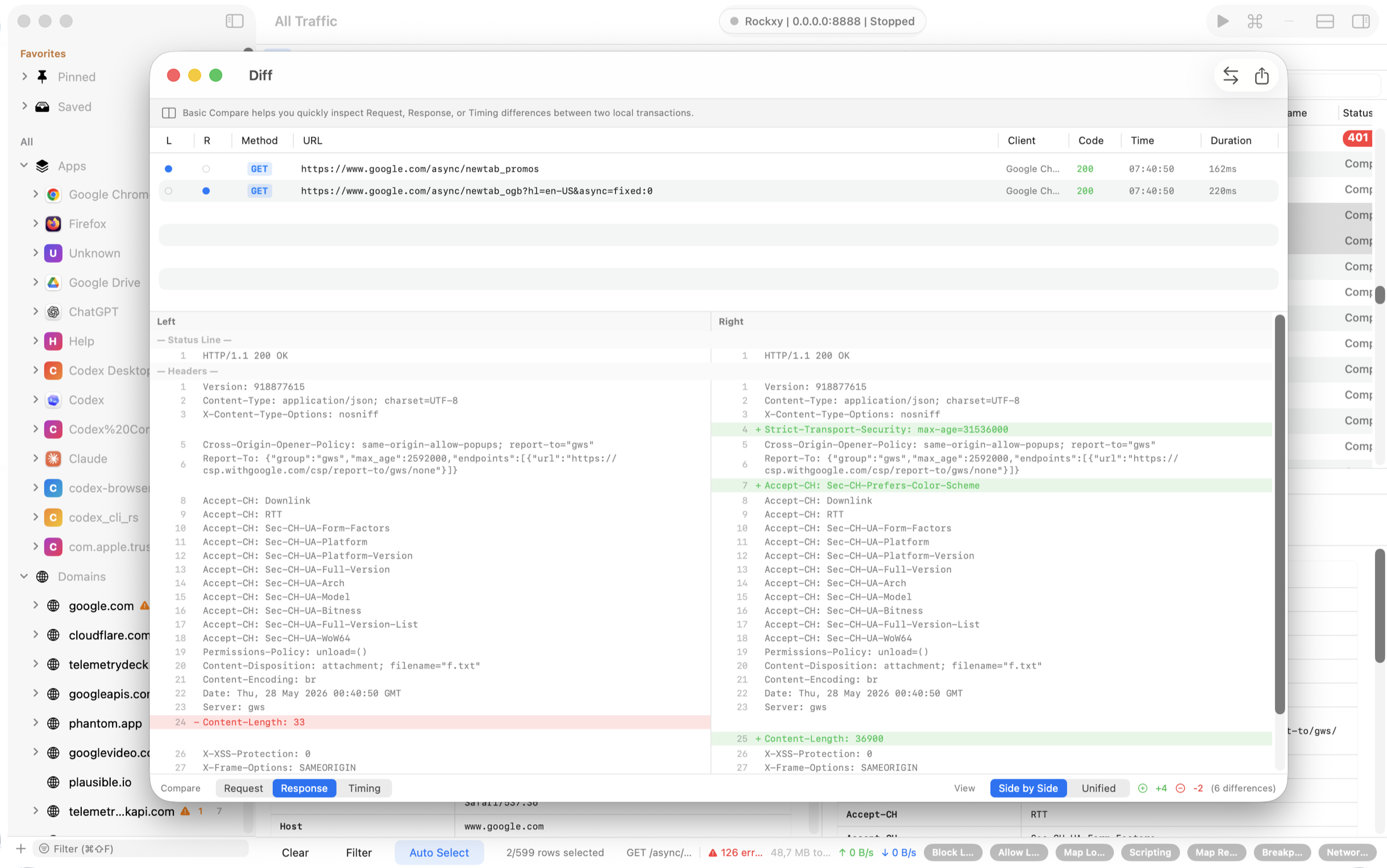Open the Saved favorites item
This screenshot has height=868, width=1387.
74,107
